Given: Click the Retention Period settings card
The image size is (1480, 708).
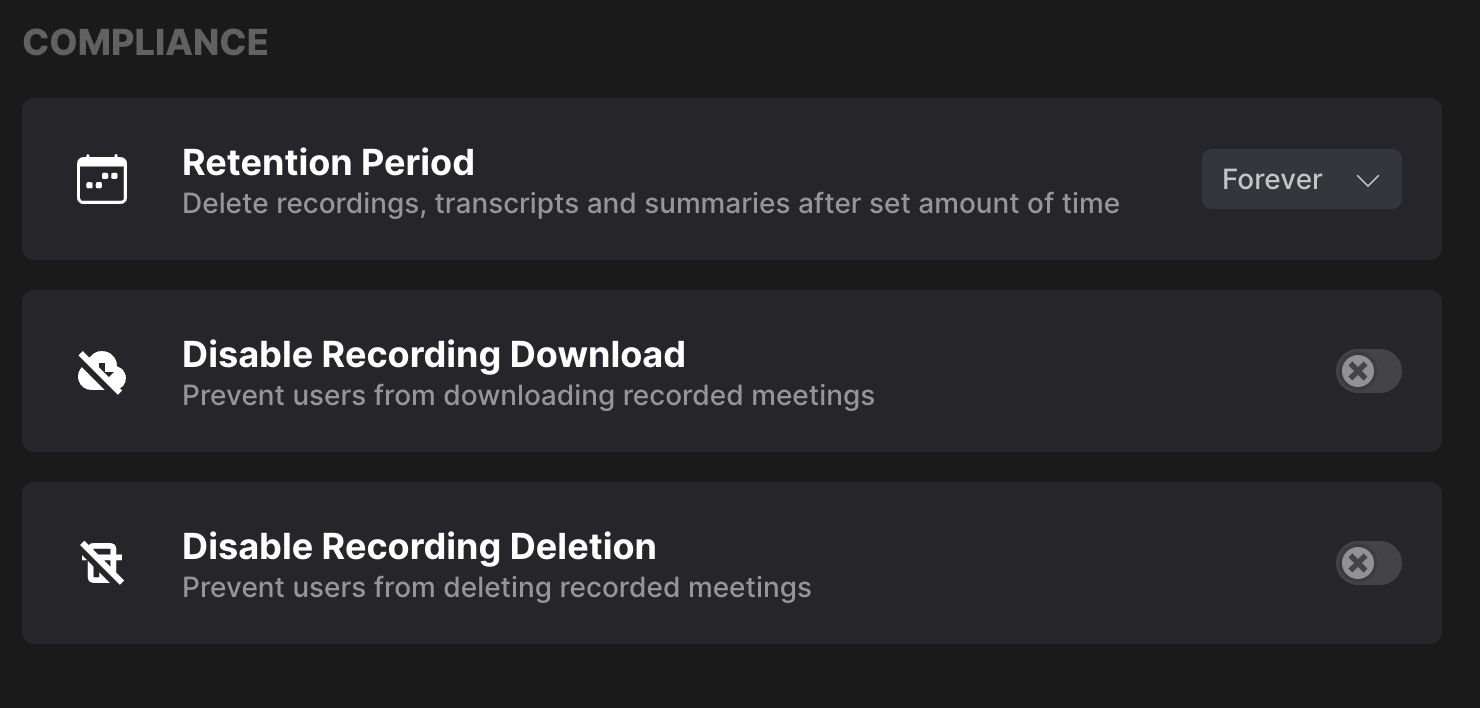Looking at the screenshot, I should (x=732, y=179).
